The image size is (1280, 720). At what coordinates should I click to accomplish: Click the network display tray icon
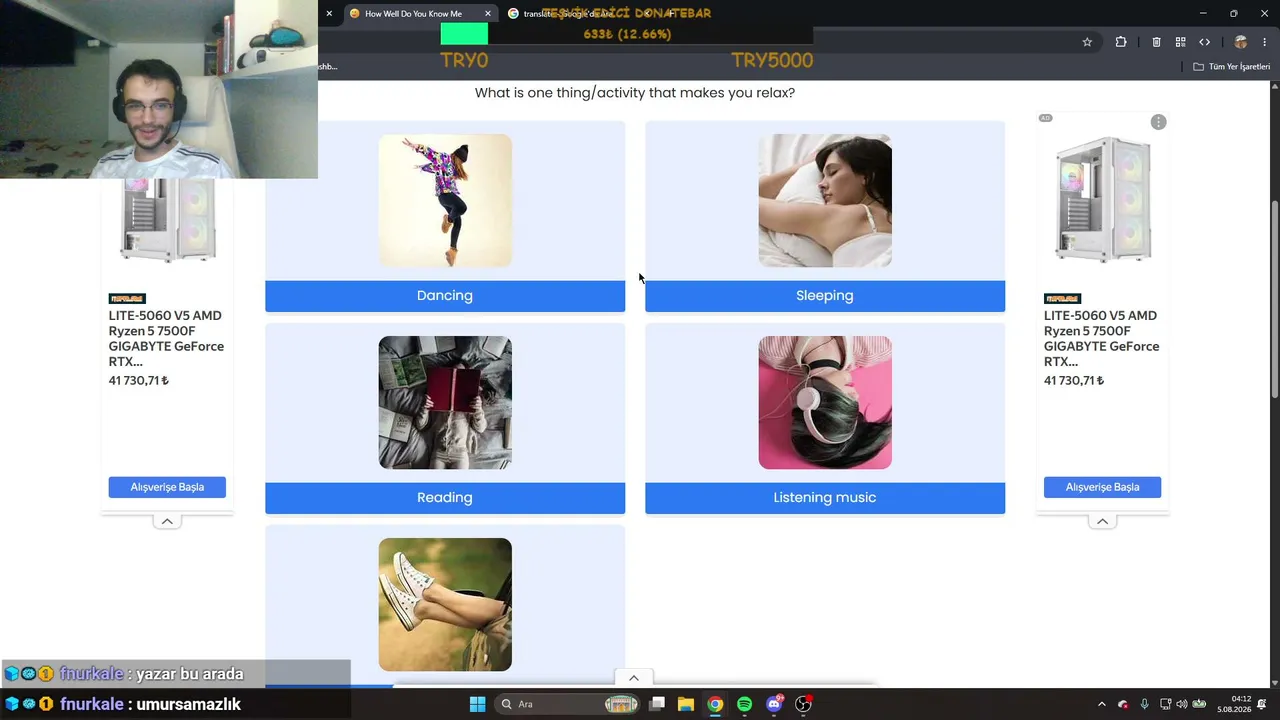1165,704
